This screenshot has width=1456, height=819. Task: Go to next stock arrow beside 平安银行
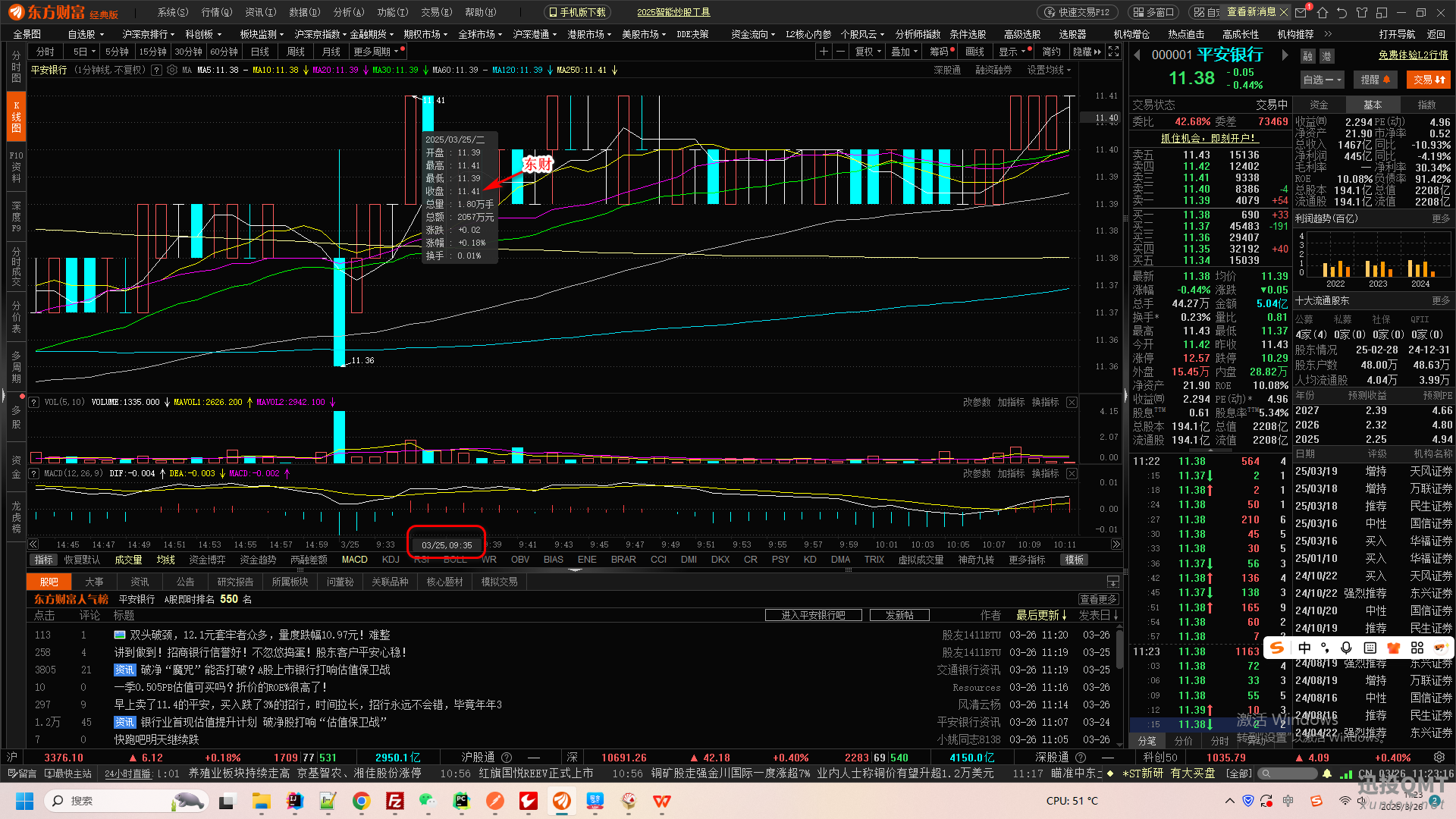tap(1285, 55)
